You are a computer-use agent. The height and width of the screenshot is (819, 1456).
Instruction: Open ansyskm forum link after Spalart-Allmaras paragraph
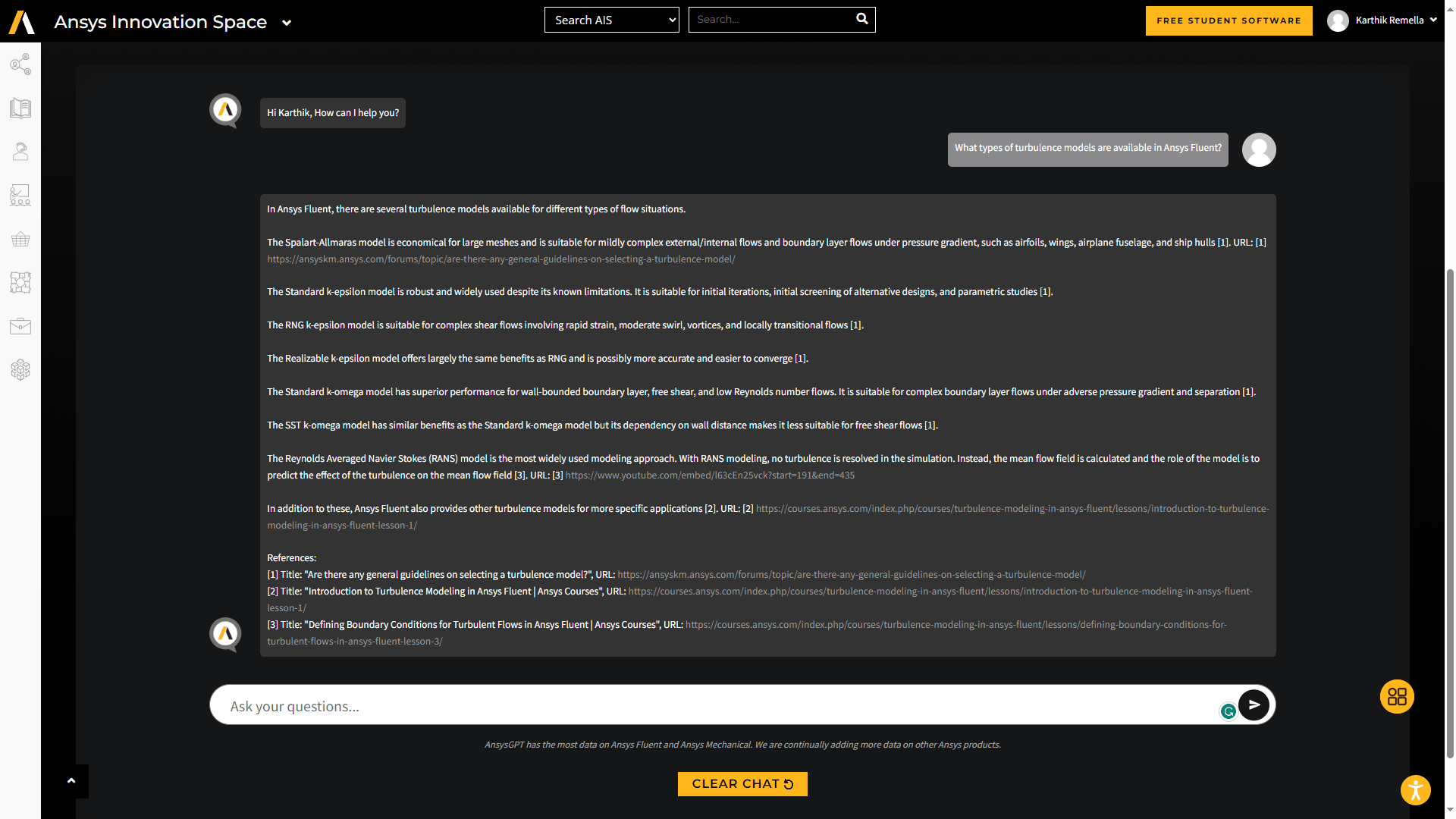tap(500, 259)
